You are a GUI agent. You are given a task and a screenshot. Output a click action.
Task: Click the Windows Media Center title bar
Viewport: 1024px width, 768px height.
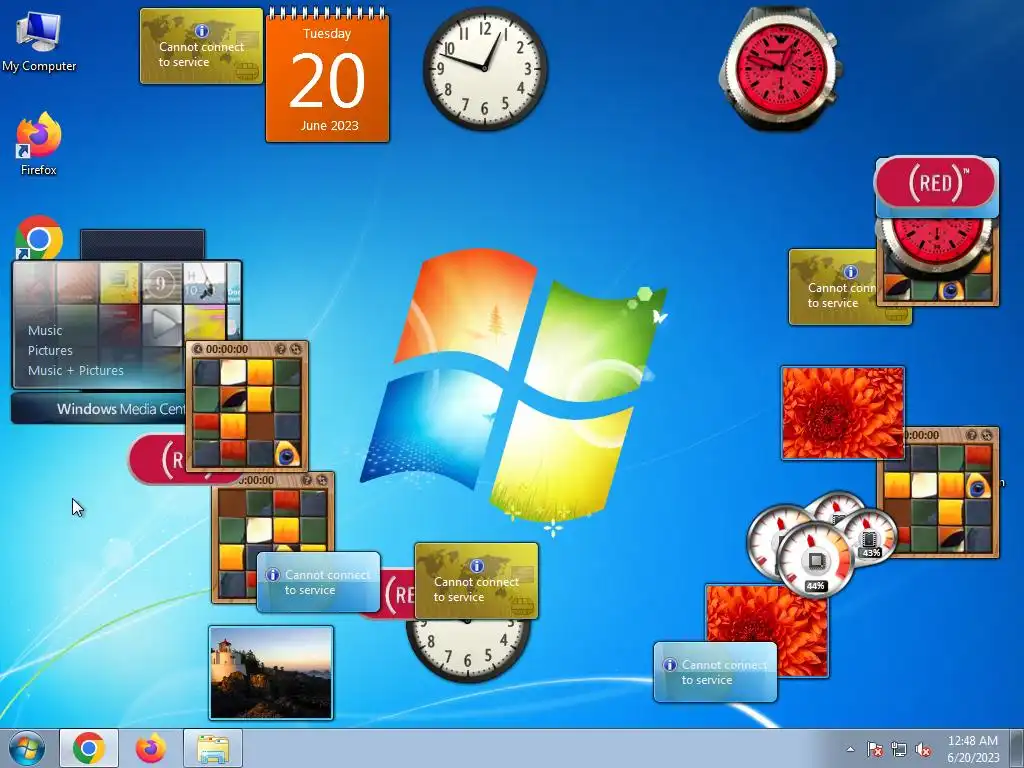click(x=98, y=409)
